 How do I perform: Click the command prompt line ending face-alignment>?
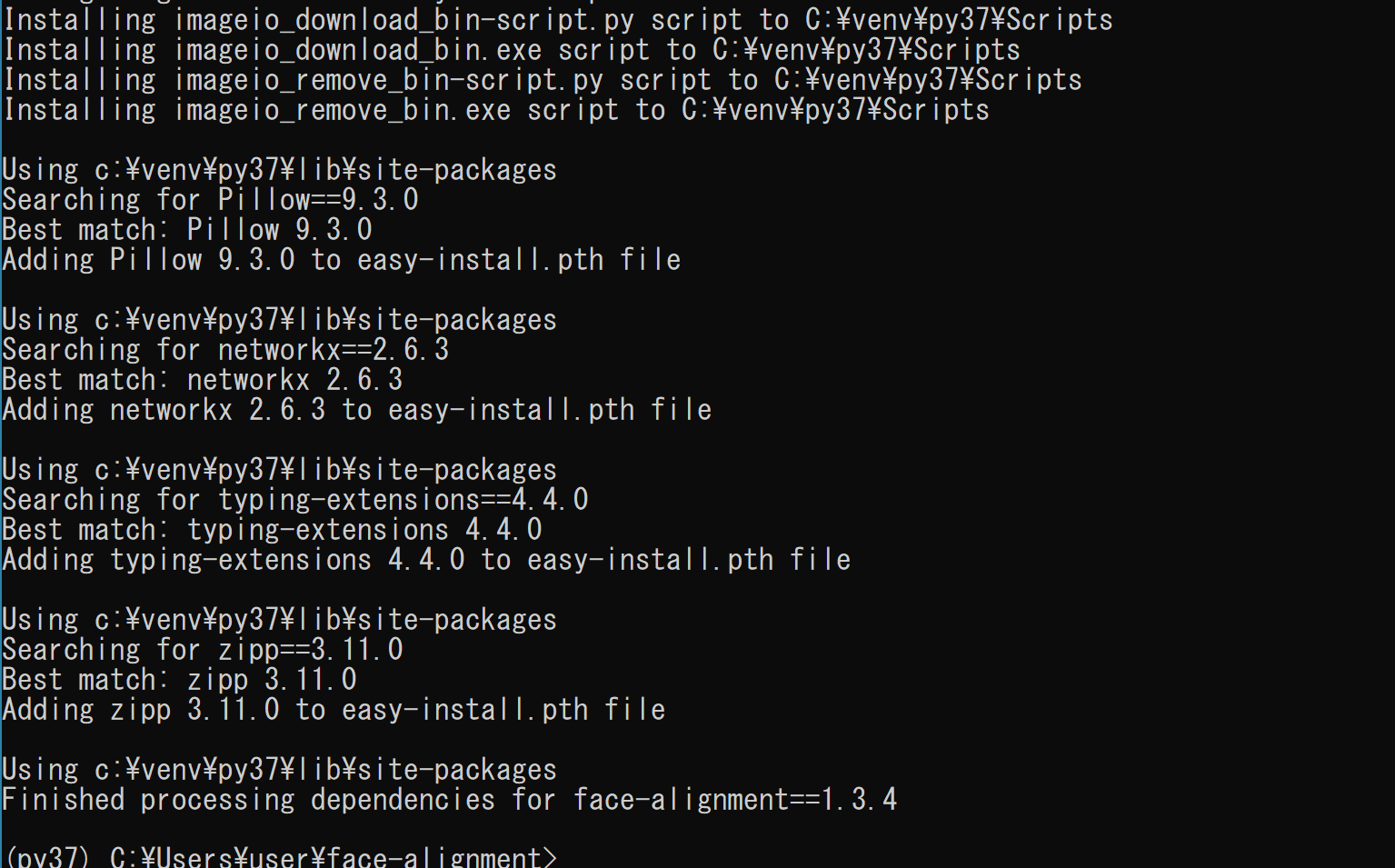coord(281,857)
